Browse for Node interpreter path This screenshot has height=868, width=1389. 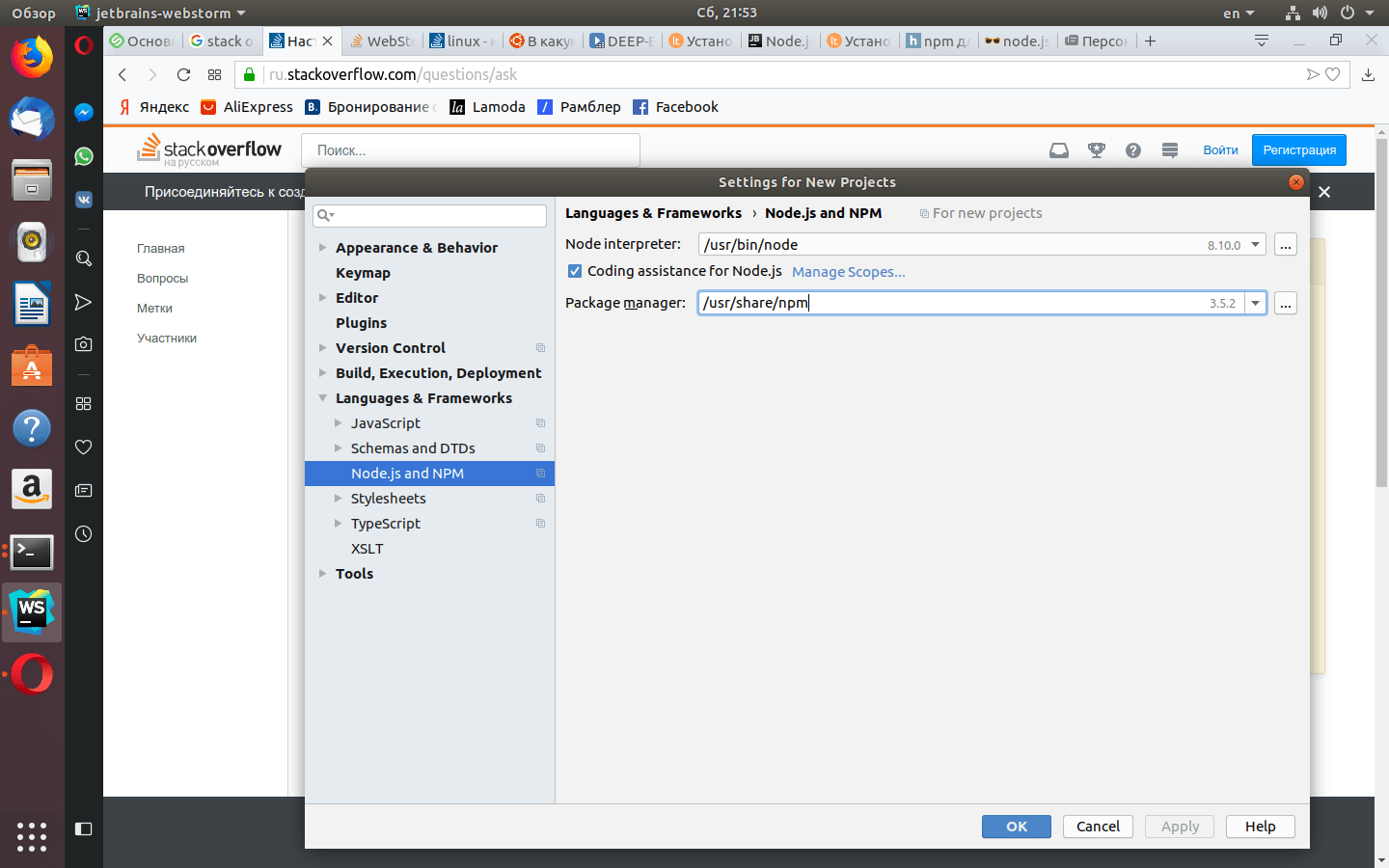click(1285, 245)
